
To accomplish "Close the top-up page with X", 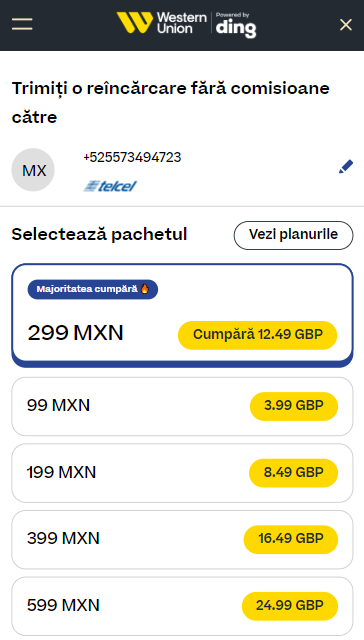I will click(346, 25).
